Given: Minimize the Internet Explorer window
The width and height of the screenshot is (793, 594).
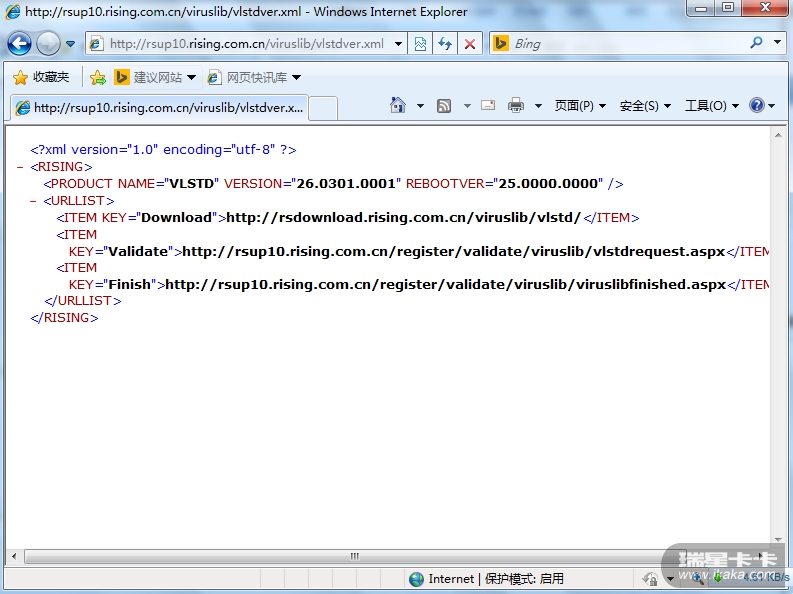Looking at the screenshot, I should click(x=701, y=8).
